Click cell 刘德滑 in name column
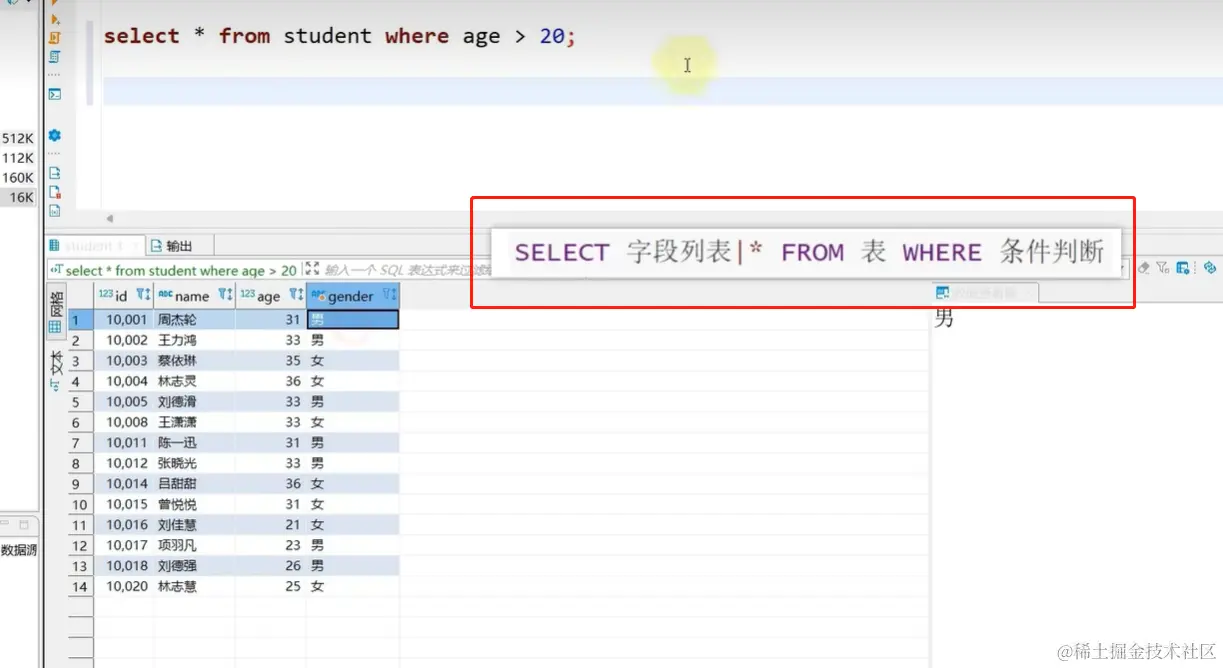 194,402
